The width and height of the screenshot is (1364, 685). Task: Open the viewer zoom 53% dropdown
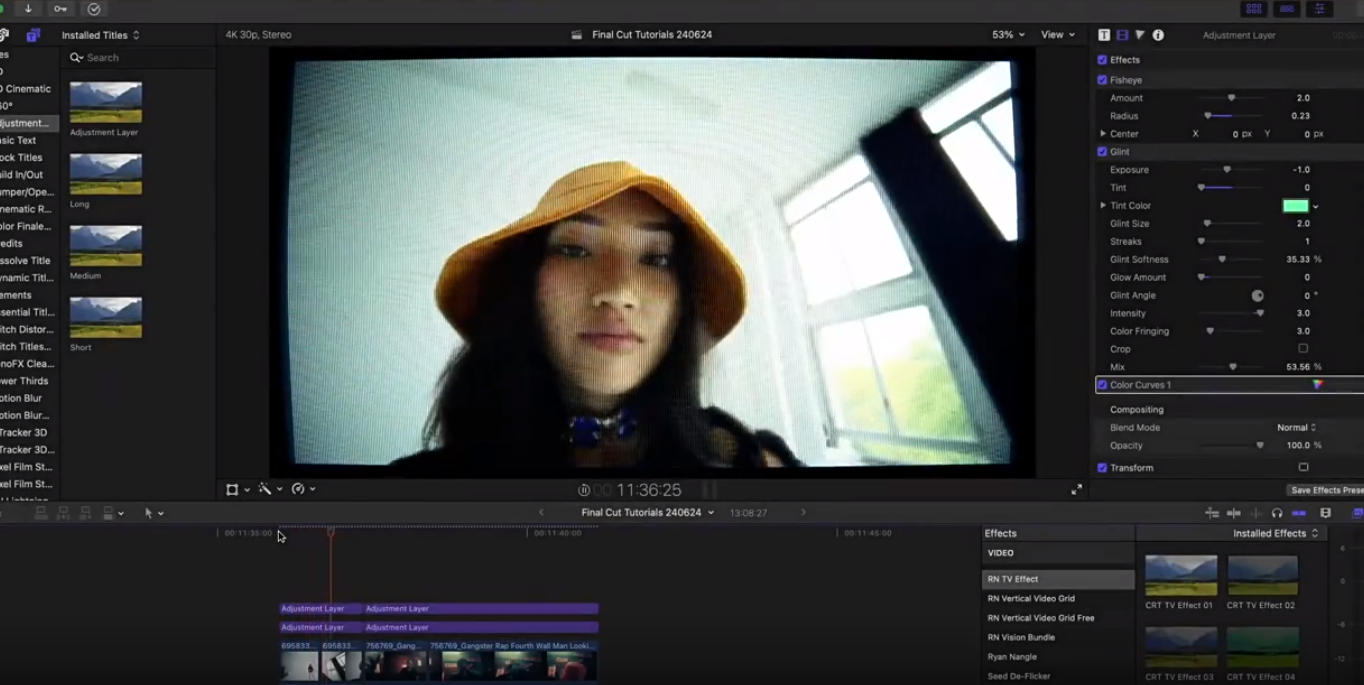point(1008,35)
